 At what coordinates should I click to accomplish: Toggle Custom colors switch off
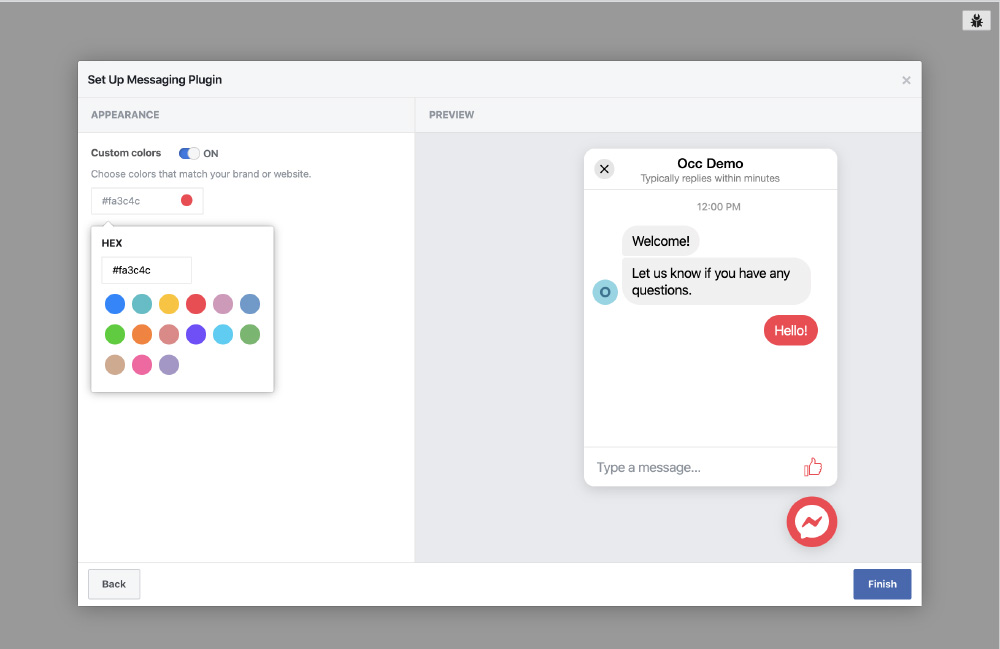coord(189,153)
